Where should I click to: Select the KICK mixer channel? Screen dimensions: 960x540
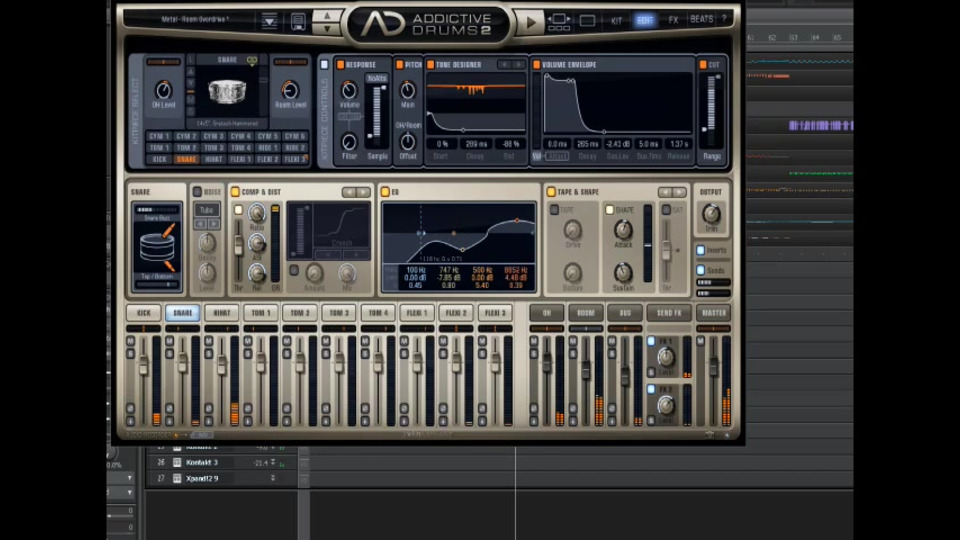144,313
